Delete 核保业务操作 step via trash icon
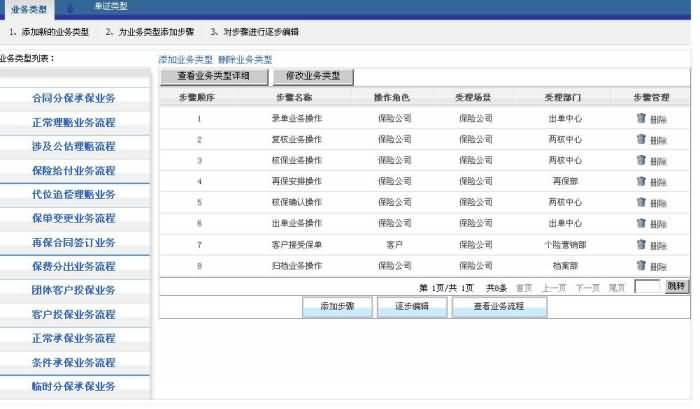 641,160
